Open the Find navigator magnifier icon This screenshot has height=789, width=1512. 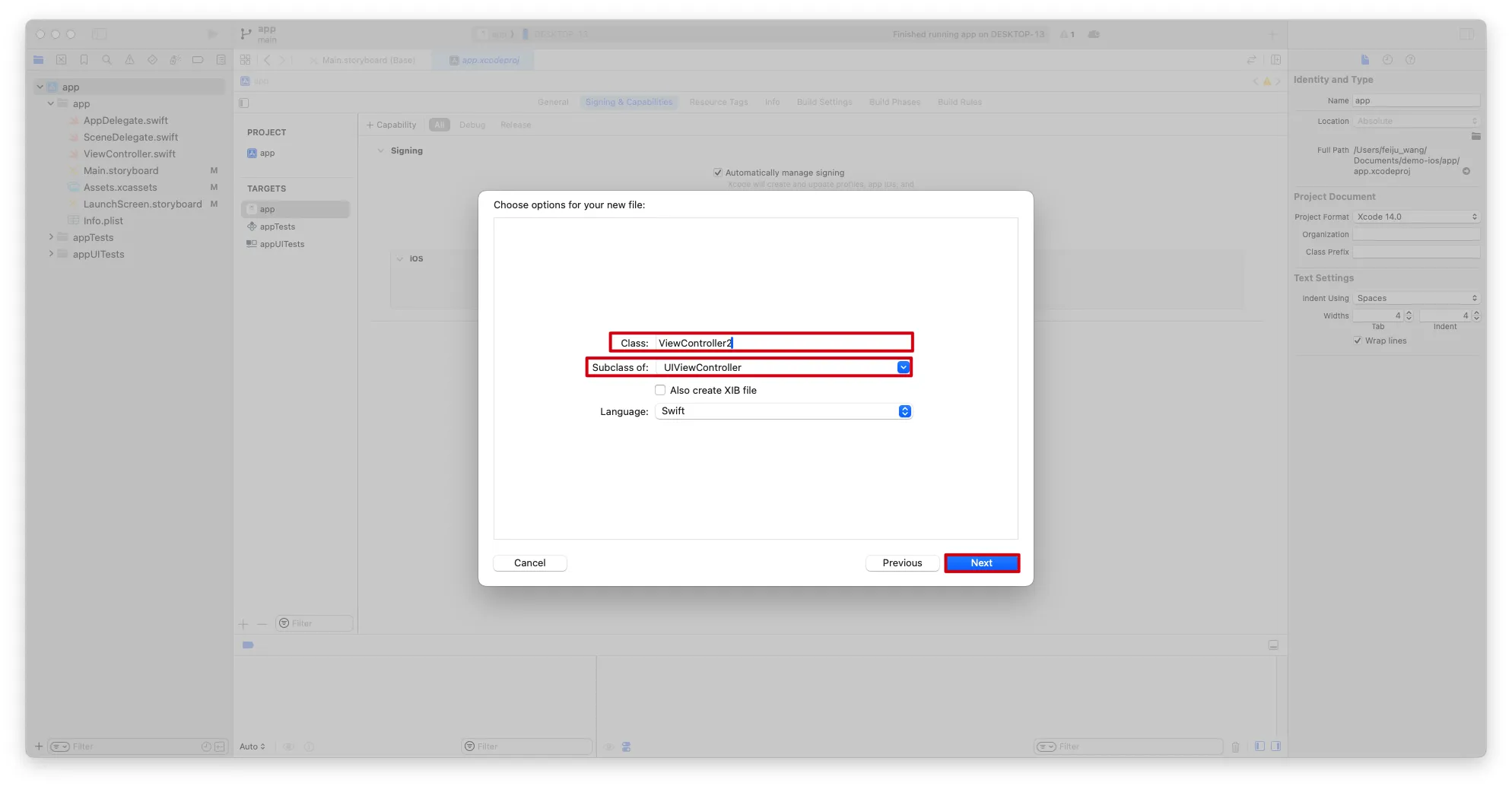106,60
